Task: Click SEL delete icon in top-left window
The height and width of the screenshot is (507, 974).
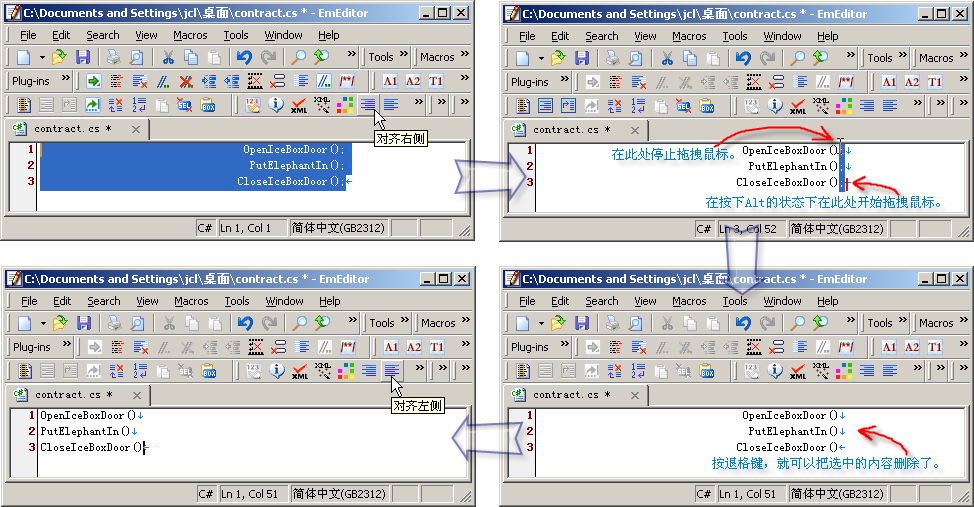Action: pyautogui.click(x=184, y=105)
